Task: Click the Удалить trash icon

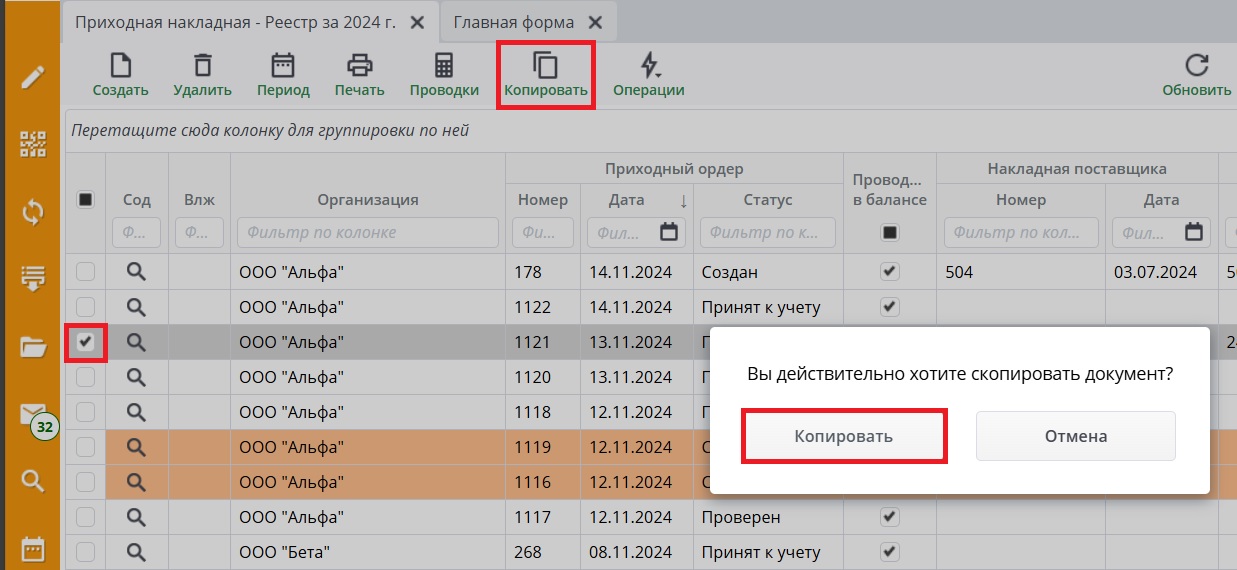Action: click(202, 67)
